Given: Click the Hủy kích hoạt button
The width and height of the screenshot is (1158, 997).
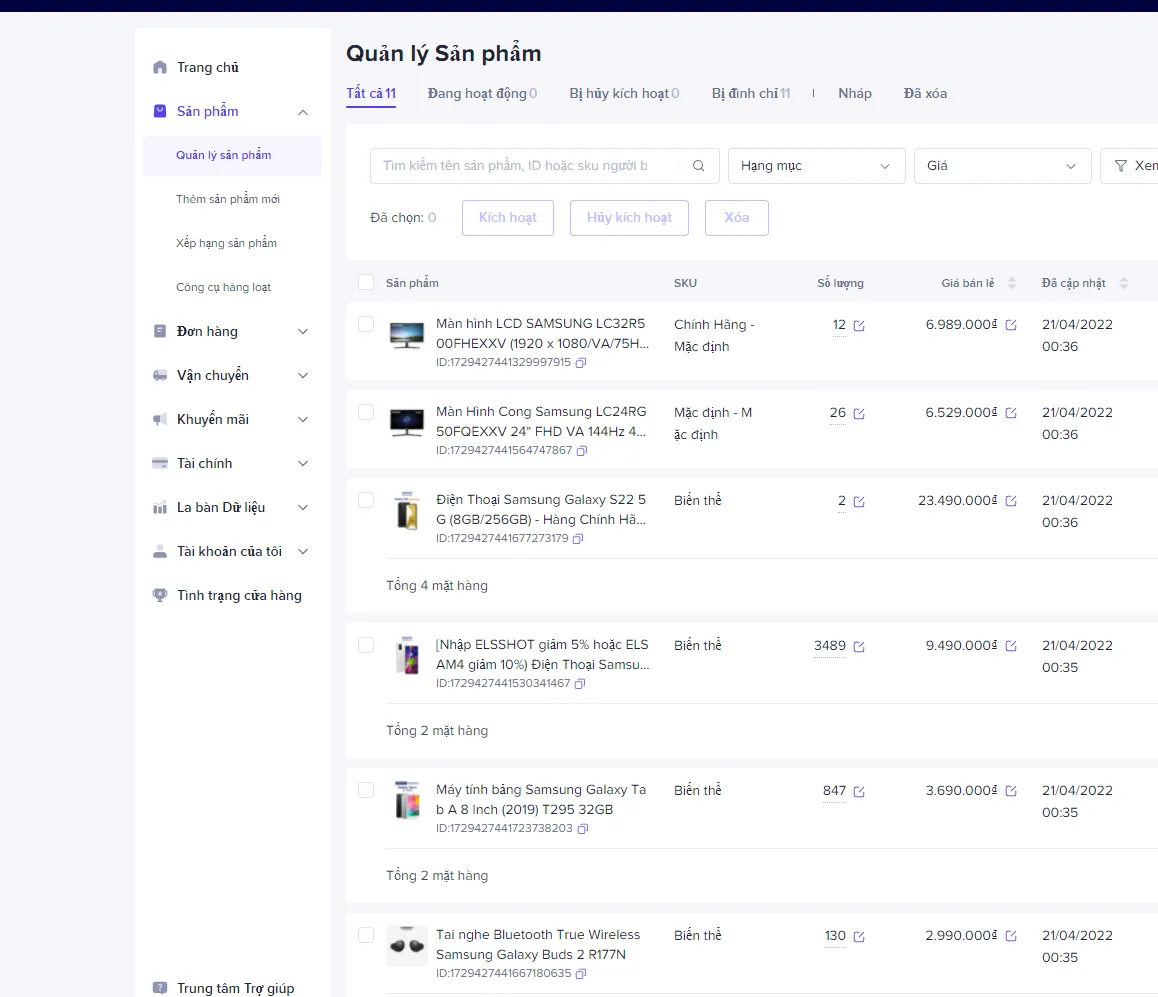Looking at the screenshot, I should 629,218.
